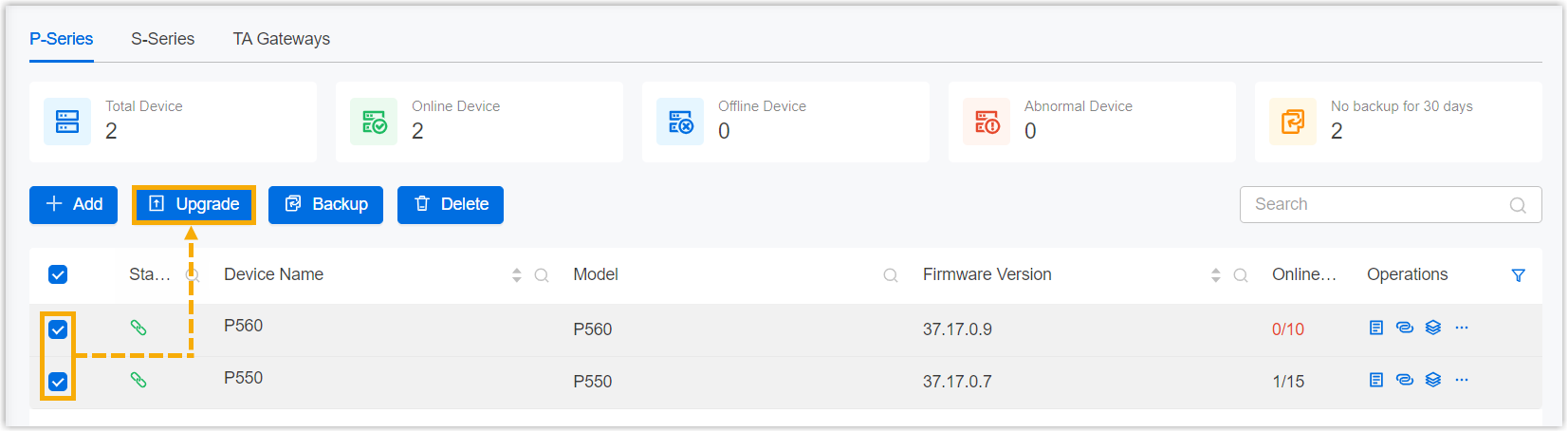Uncheck the P550 device checkbox
The height and width of the screenshot is (432, 1568).
(58, 382)
